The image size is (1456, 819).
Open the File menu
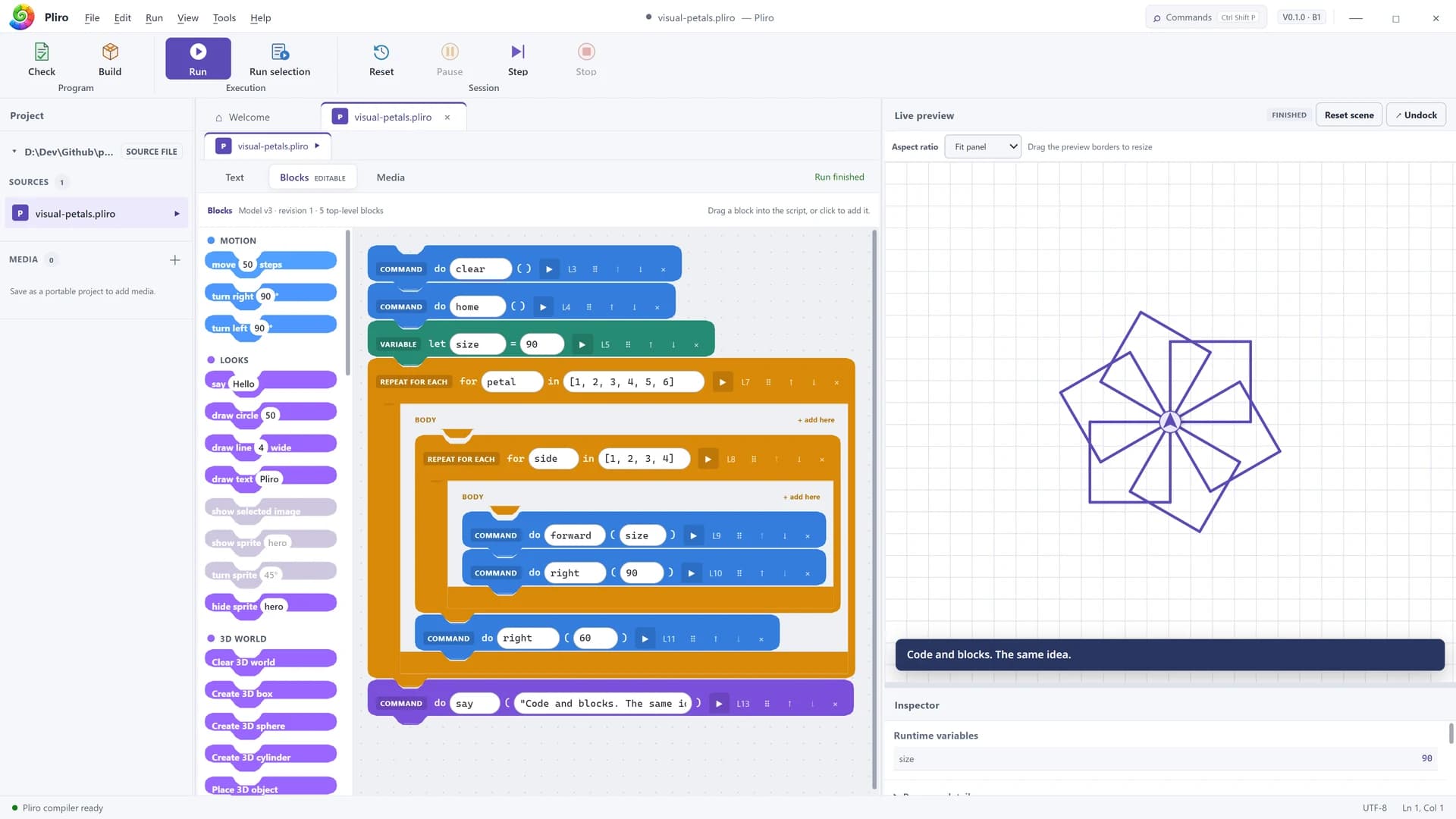coord(92,17)
